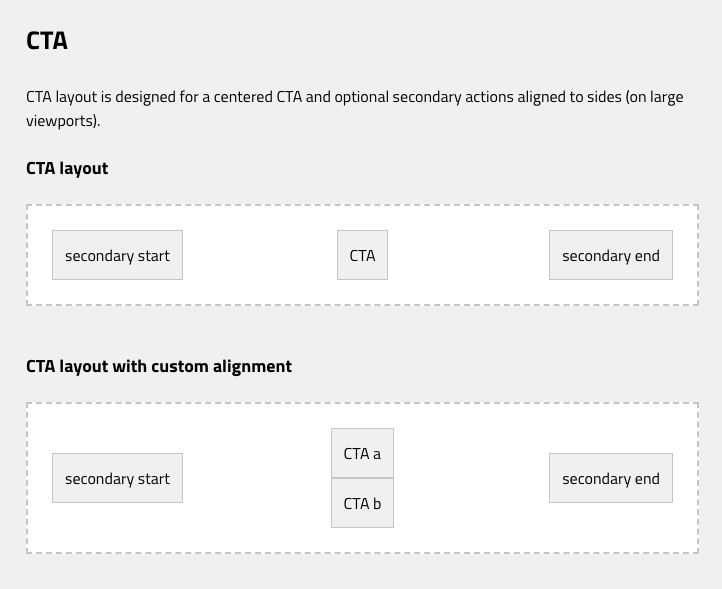The image size is (722, 589).
Task: Click empty space between first secondary start and CTA
Action: pos(260,255)
